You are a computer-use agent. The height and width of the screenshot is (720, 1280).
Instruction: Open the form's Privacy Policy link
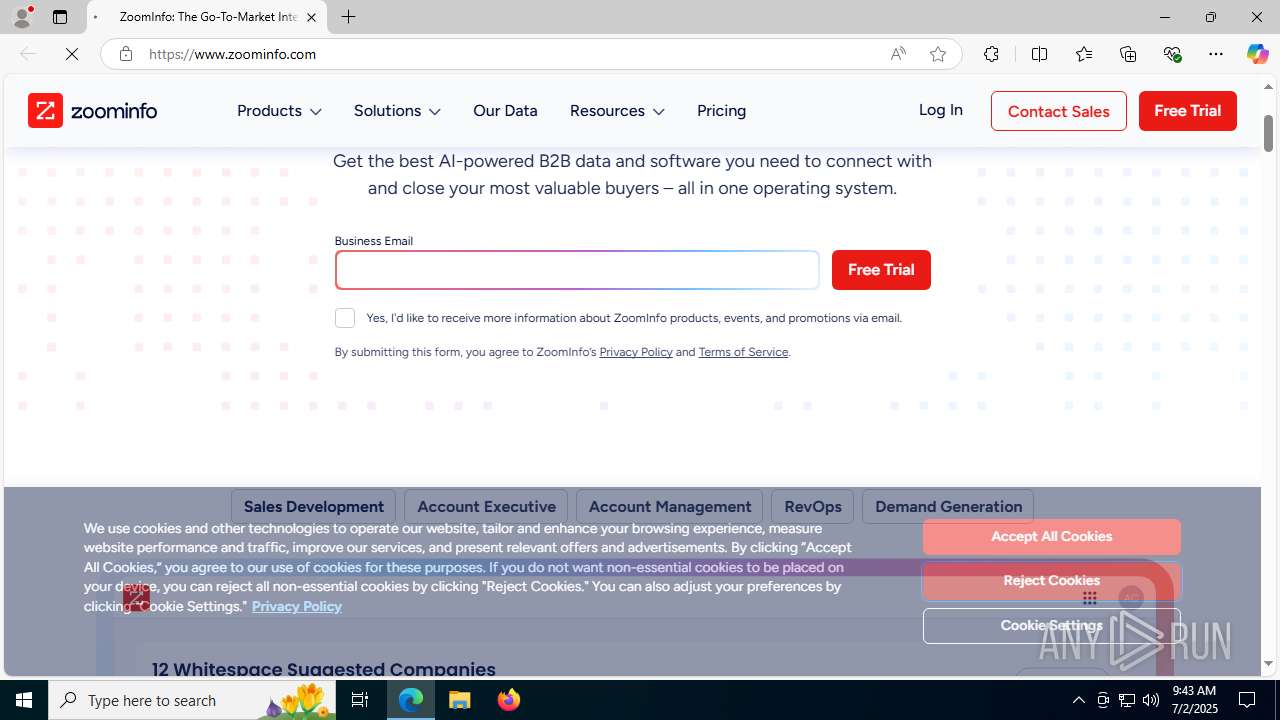coord(636,352)
